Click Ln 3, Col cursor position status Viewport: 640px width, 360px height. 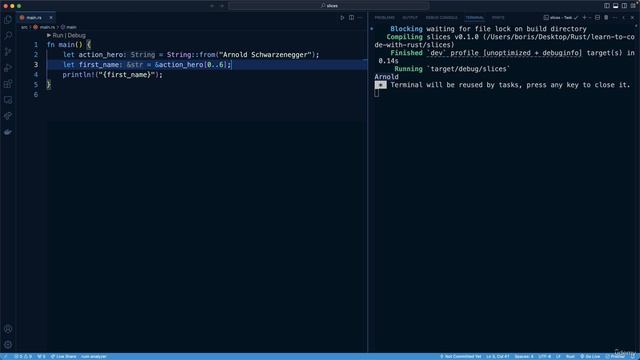(498, 357)
